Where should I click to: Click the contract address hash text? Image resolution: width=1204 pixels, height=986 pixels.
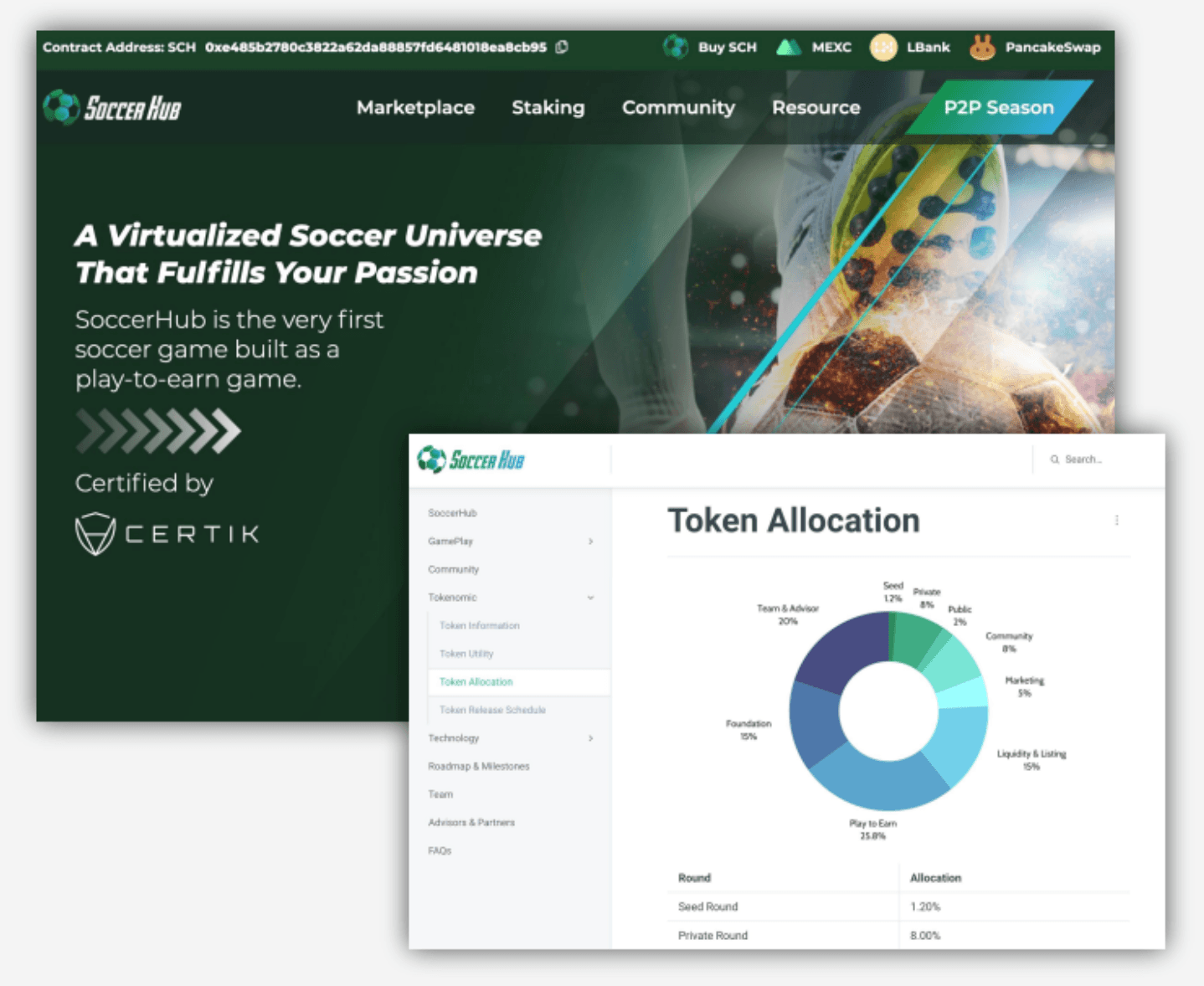[376, 47]
